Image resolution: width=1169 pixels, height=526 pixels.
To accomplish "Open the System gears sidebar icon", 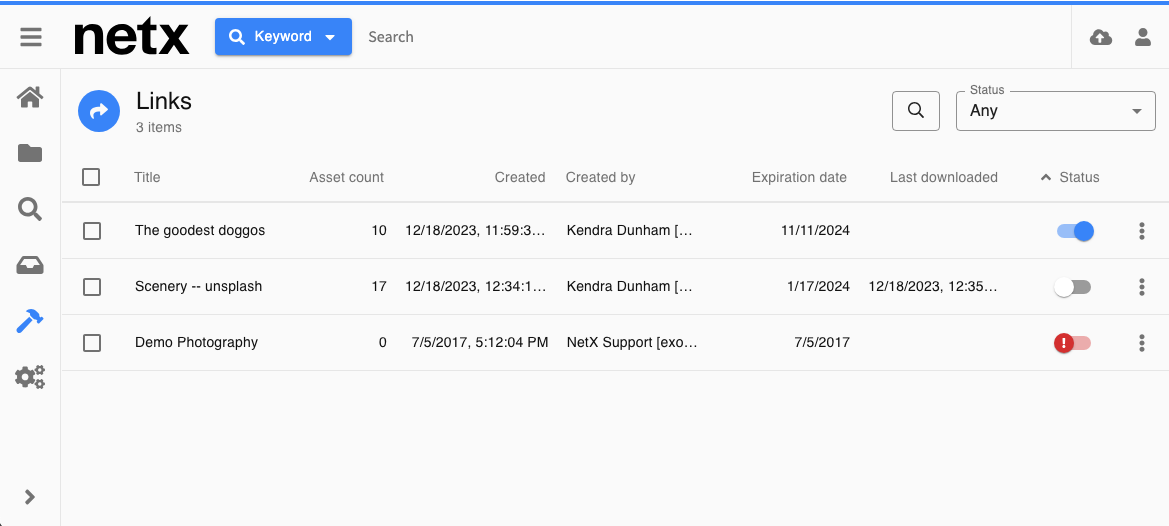I will [x=30, y=377].
